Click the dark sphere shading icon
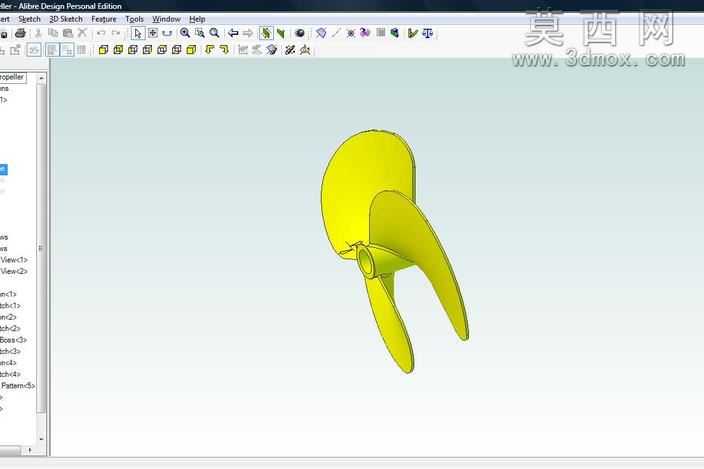 [300, 33]
